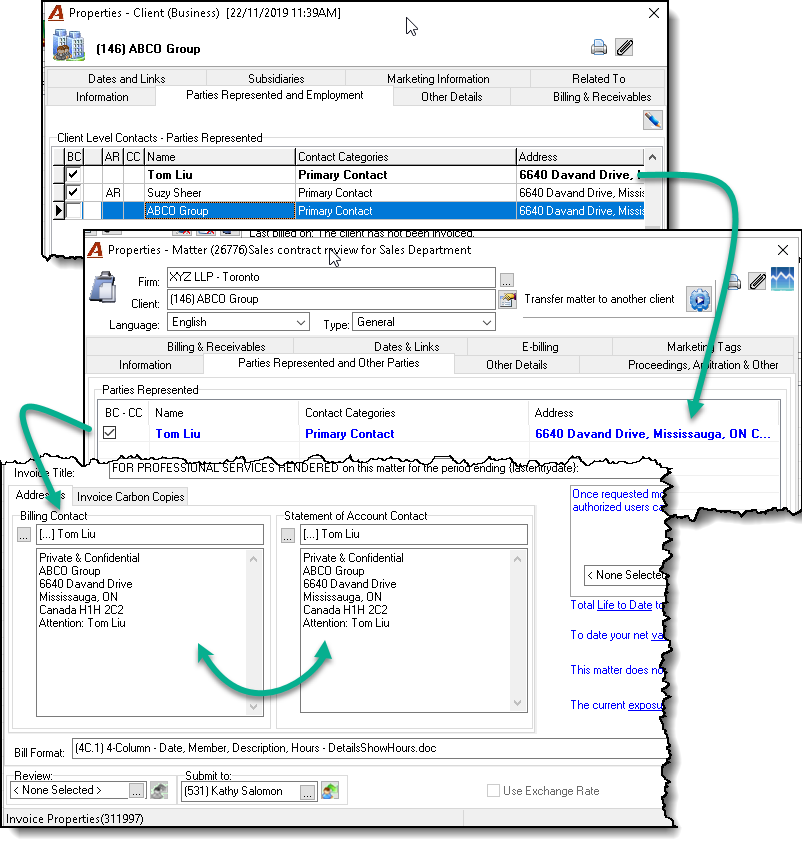Click the Submit to ellipsis lookup button
The image size is (802, 848).
(x=307, y=792)
